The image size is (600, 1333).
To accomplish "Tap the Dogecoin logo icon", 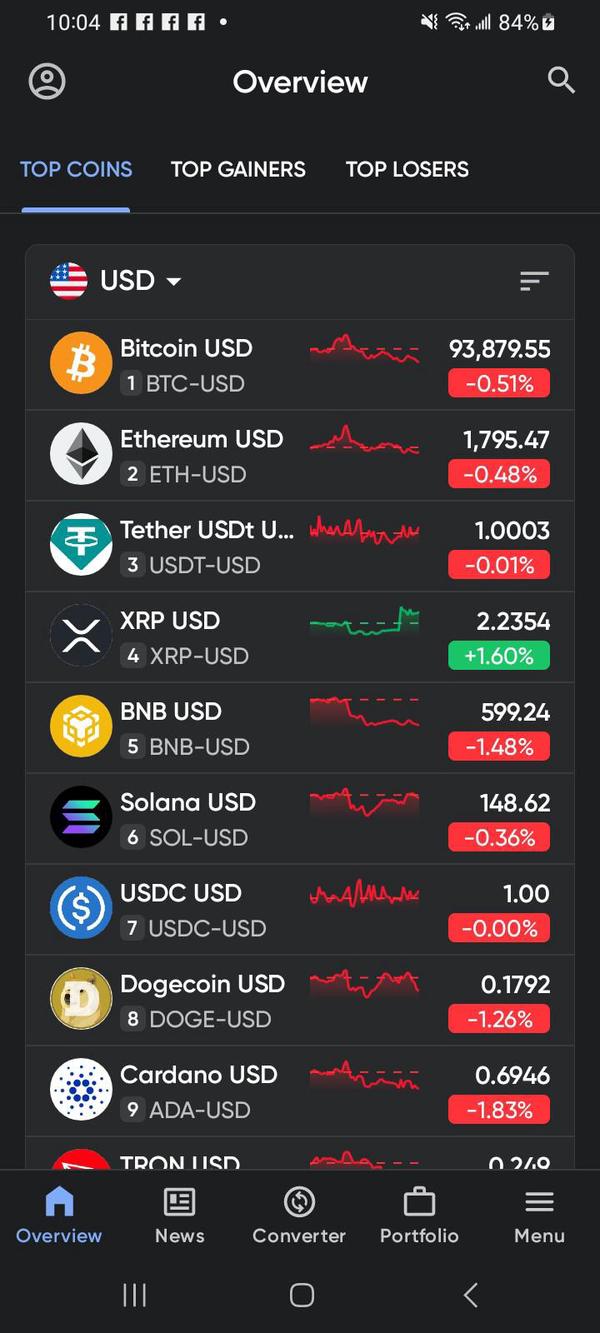I will 81,999.
